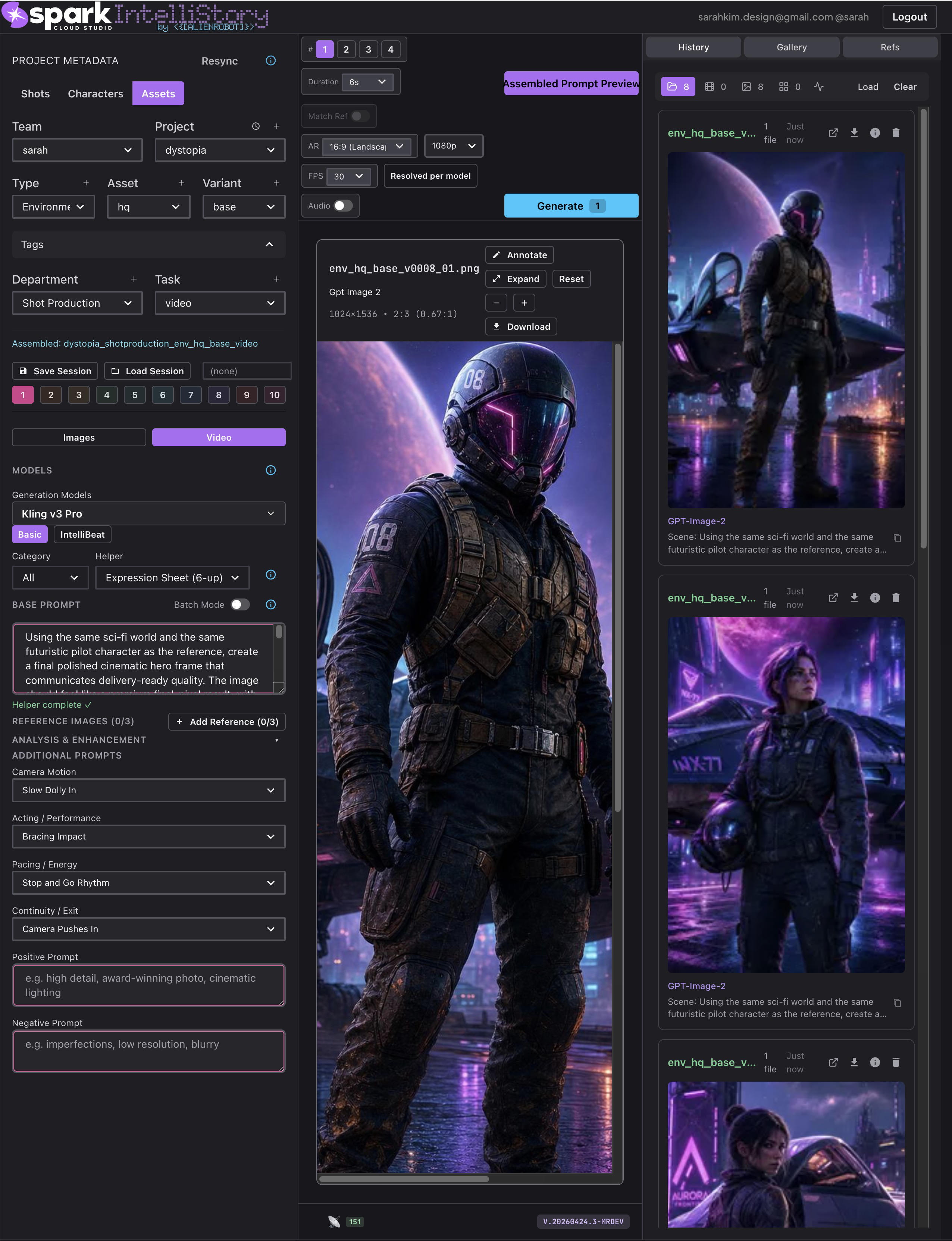Click the Batch Mode info icon

[x=271, y=604]
